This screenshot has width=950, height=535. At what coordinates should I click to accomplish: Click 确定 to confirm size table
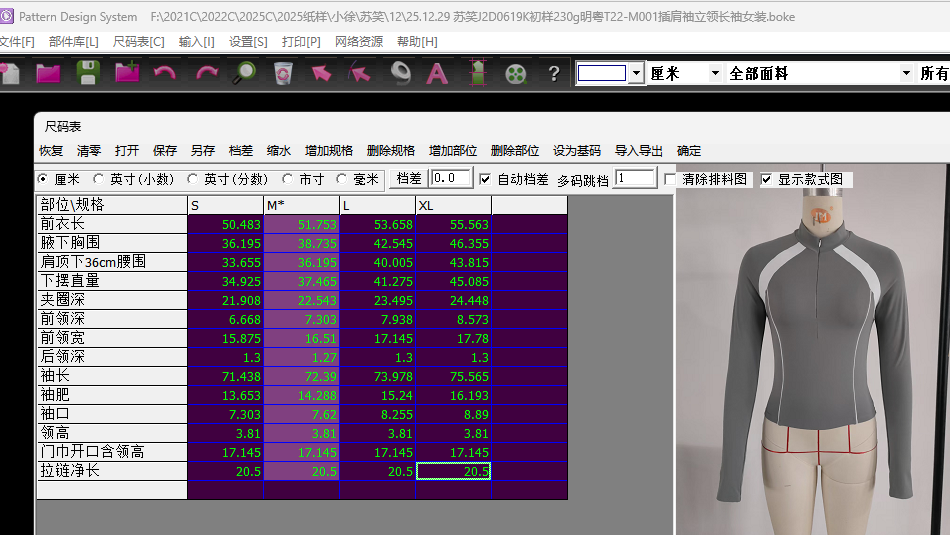click(x=689, y=151)
